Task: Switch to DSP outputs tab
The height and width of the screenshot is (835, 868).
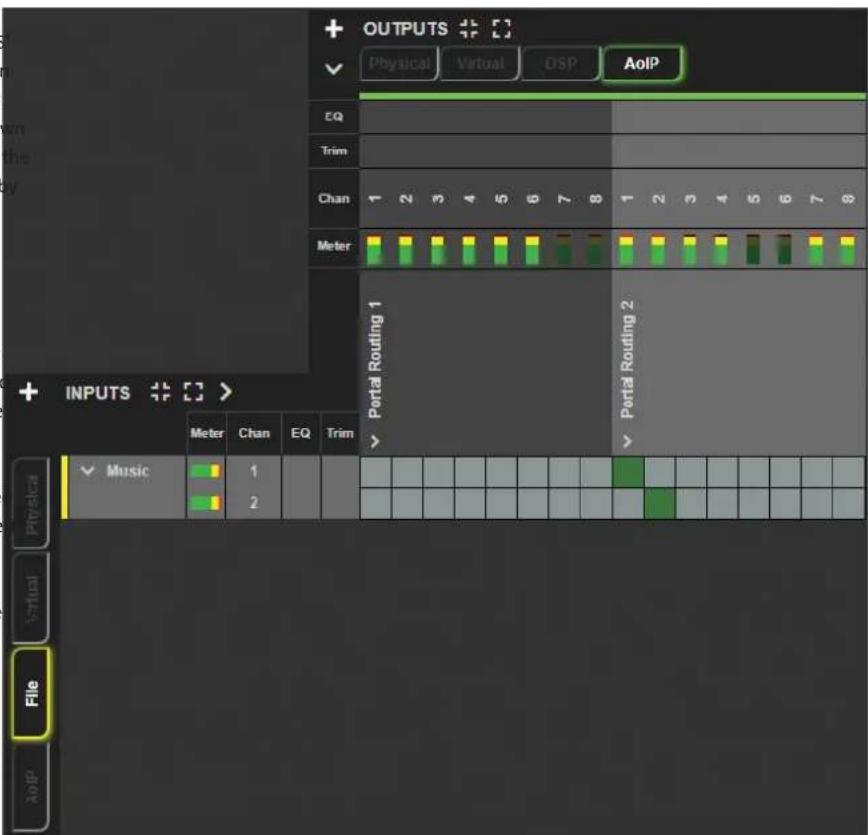Action: 560,64
